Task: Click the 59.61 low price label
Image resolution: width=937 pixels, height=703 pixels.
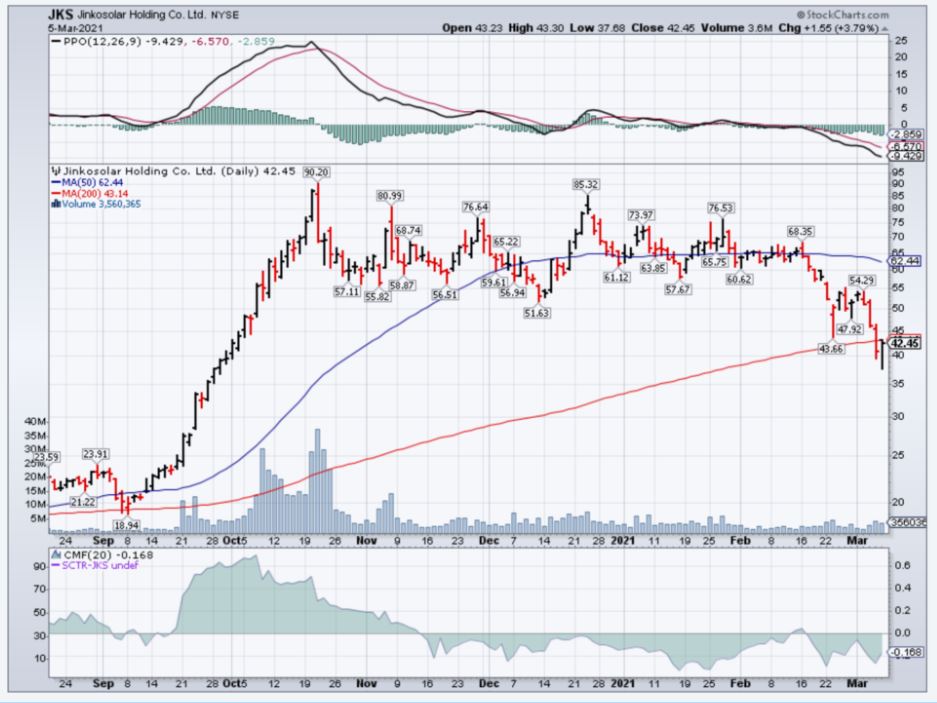Action: pos(494,282)
